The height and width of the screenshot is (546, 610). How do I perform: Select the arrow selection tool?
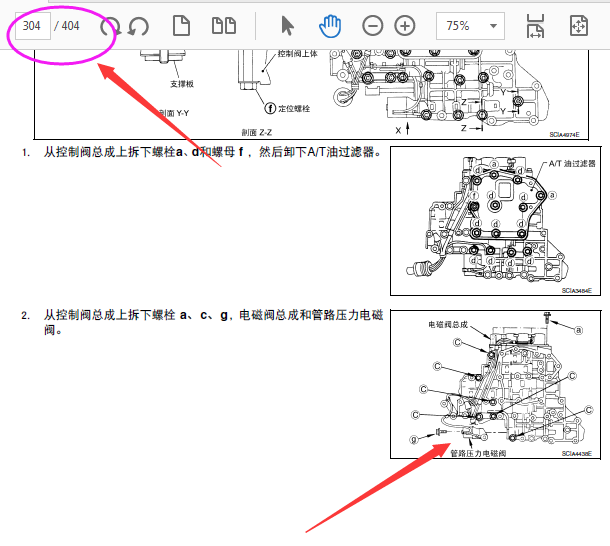tap(287, 26)
